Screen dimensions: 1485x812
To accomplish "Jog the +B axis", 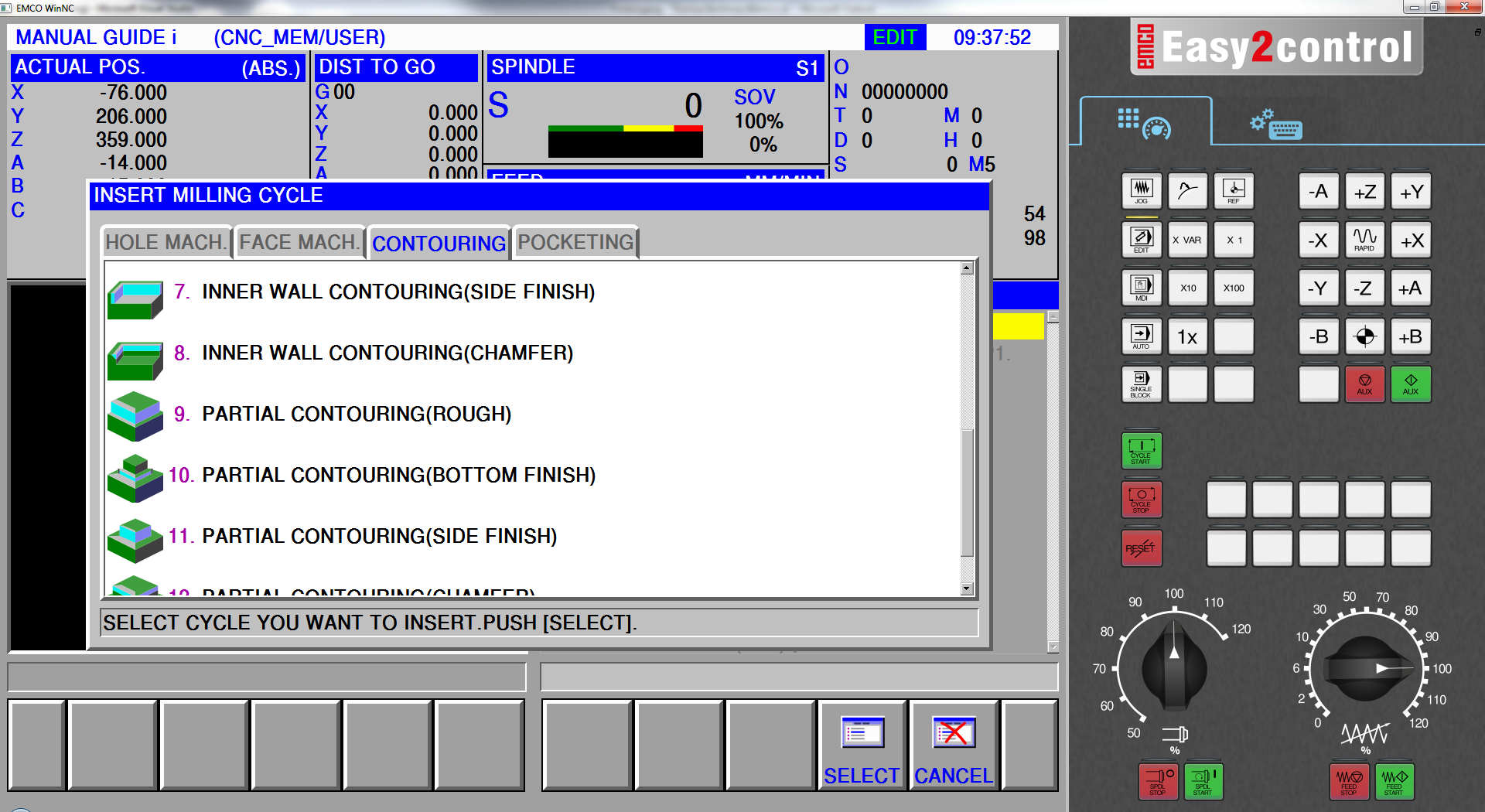I will (x=1412, y=336).
